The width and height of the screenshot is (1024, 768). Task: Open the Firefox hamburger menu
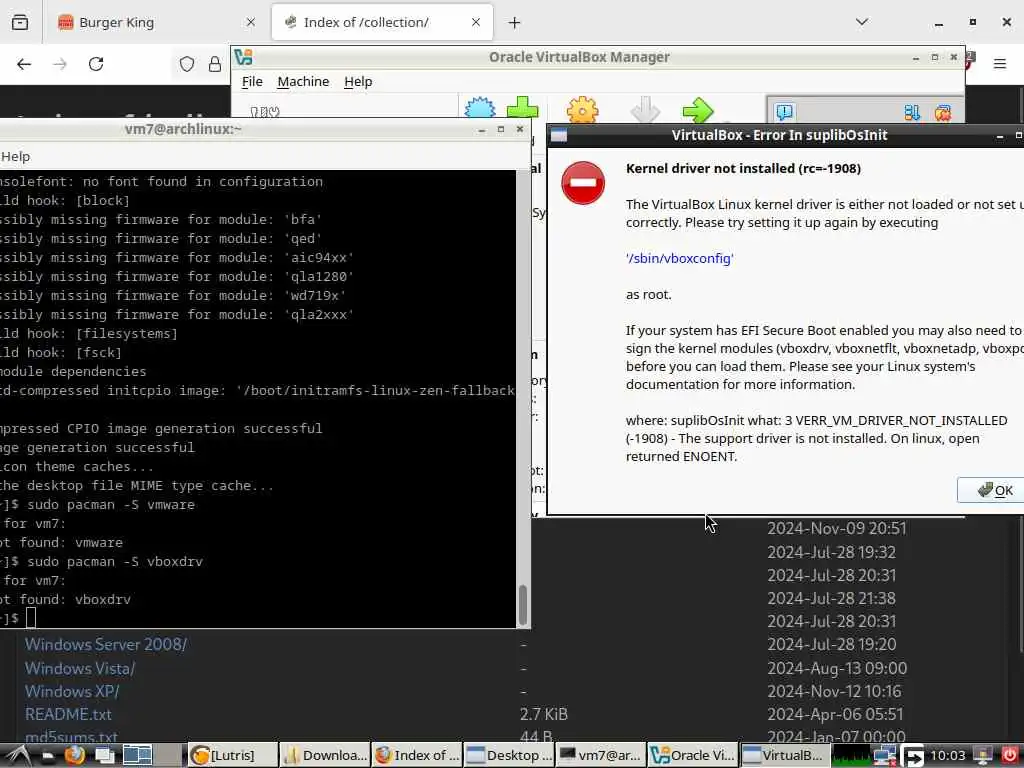tap(1000, 63)
